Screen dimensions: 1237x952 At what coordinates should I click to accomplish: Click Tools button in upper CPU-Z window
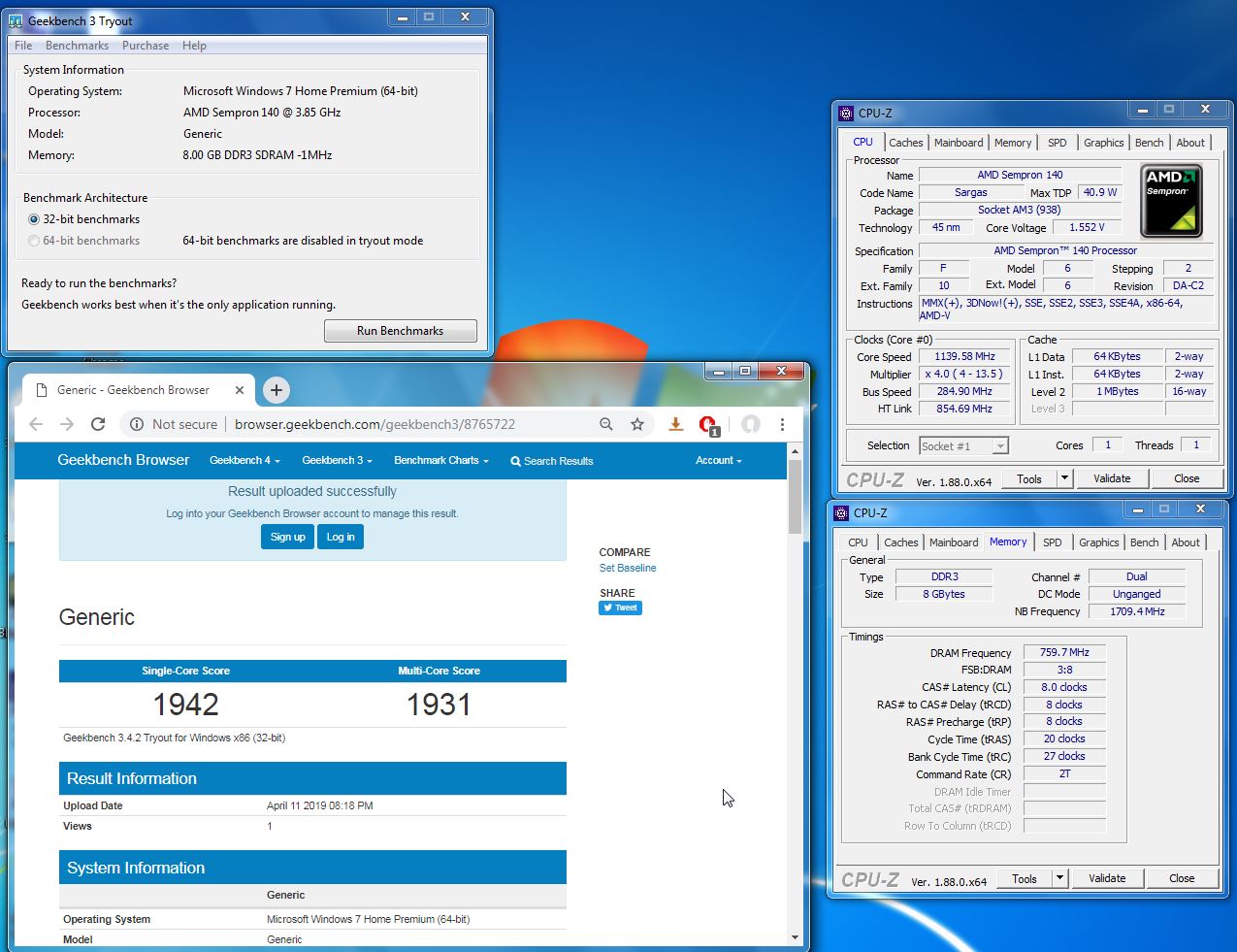[1029, 478]
